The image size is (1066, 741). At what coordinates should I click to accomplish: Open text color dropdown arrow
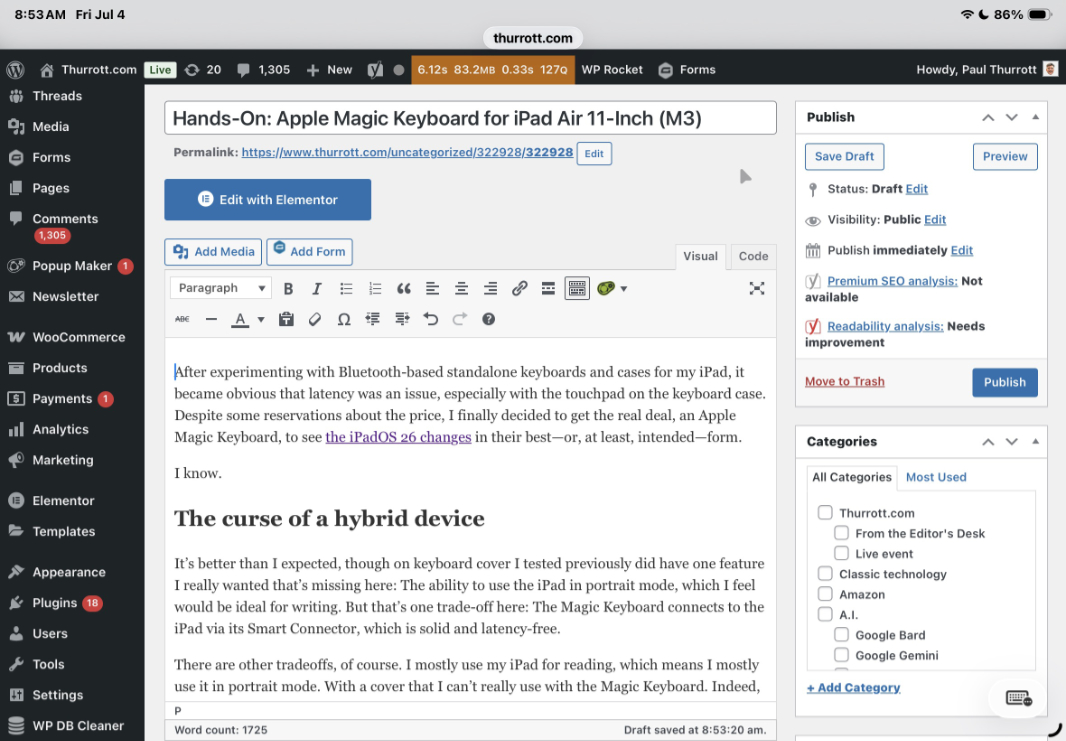[261, 320]
